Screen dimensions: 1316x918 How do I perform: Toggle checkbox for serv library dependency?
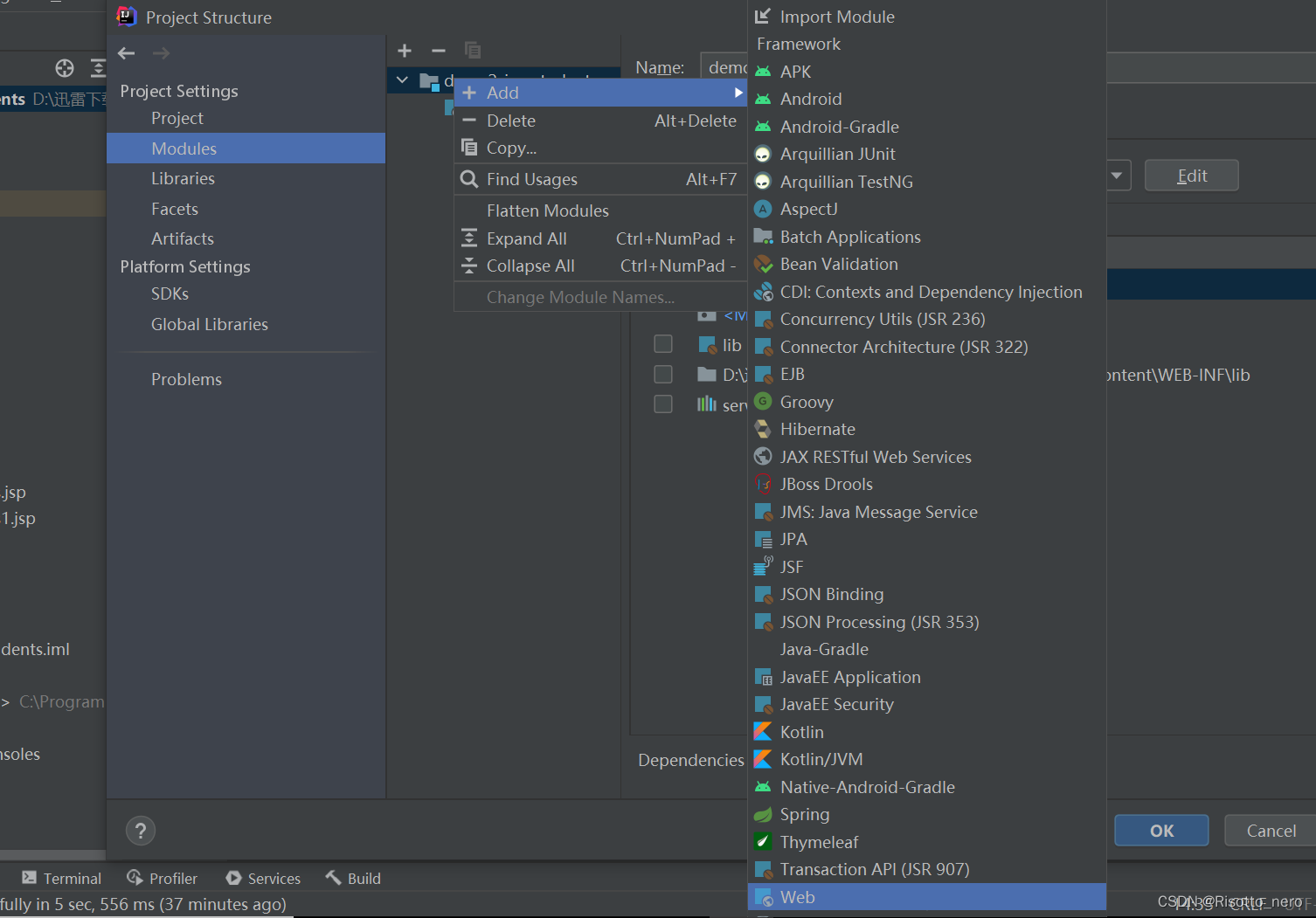pyautogui.click(x=663, y=404)
